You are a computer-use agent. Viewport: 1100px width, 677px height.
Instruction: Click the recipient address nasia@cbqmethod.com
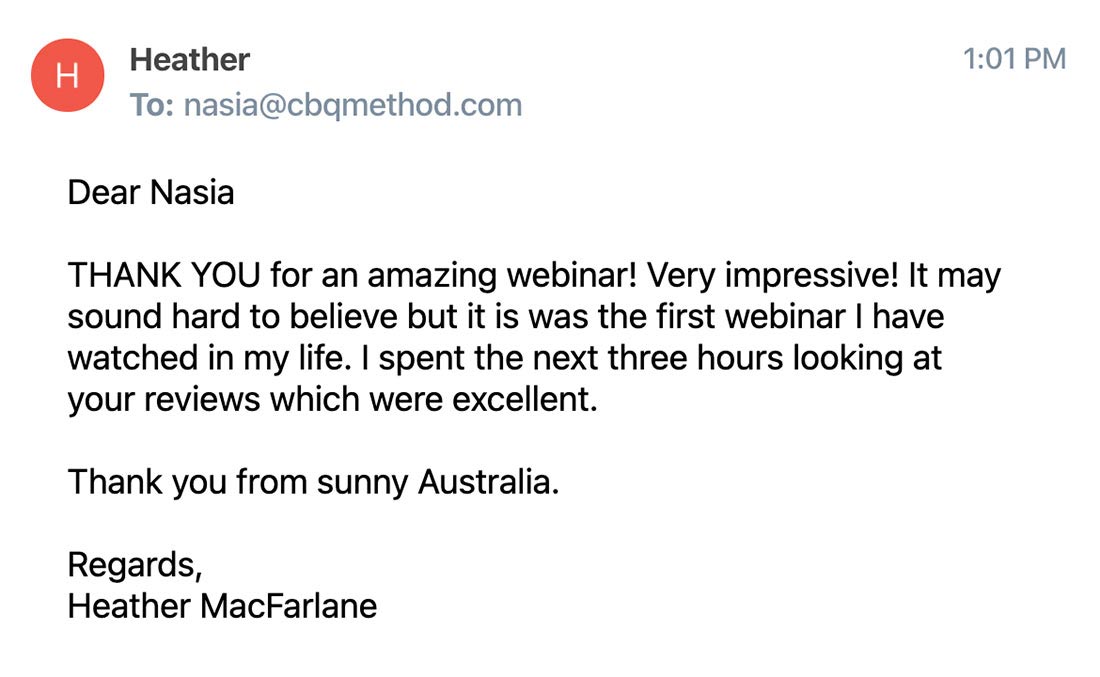[x=352, y=105]
